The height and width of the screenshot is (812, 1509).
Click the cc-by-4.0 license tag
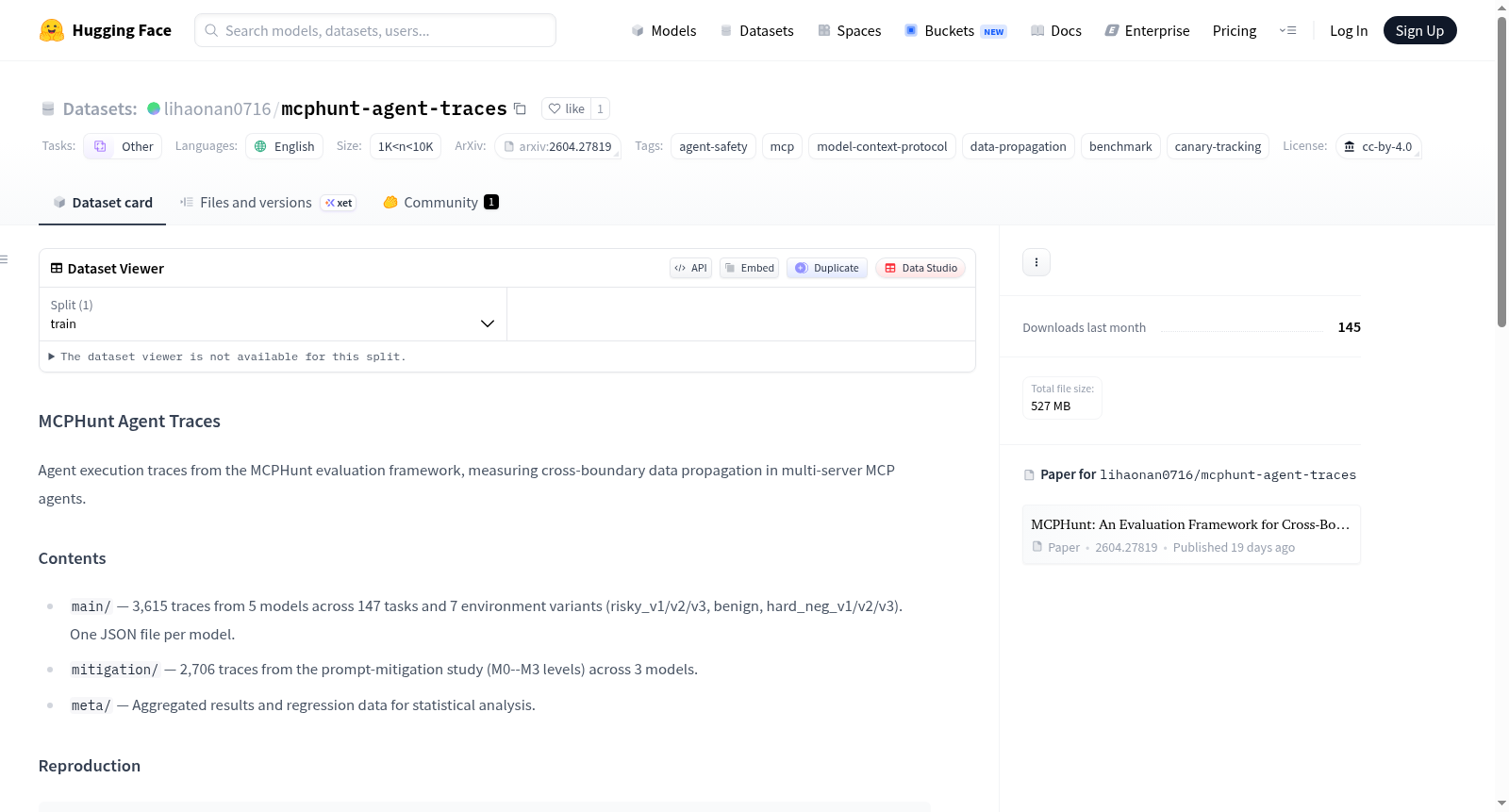point(1379,146)
